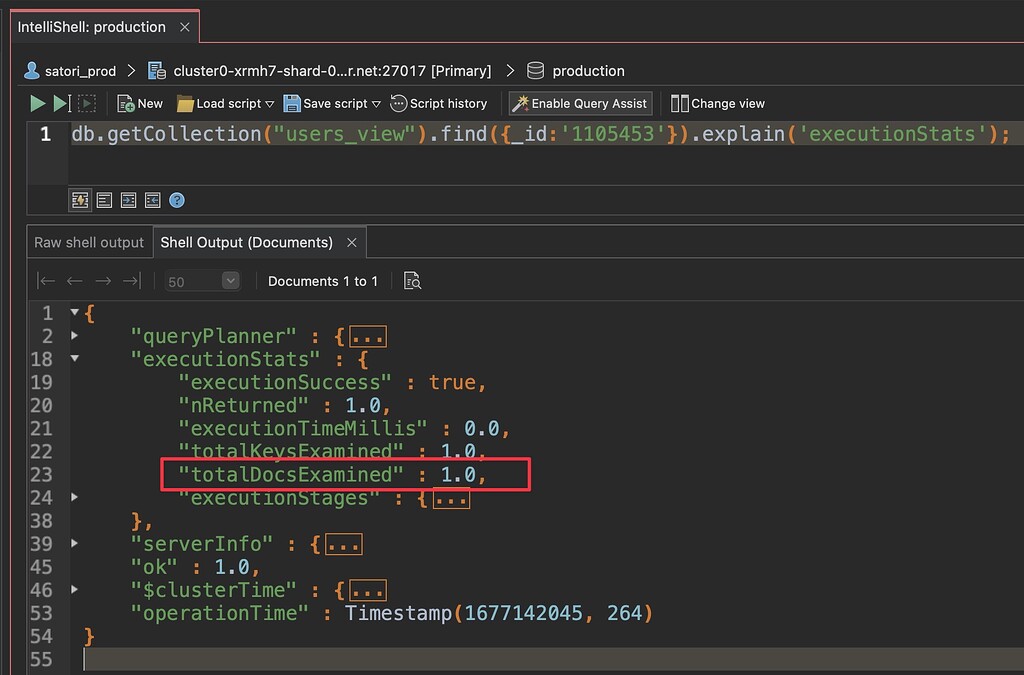Go to the first page of documents

[x=46, y=281]
